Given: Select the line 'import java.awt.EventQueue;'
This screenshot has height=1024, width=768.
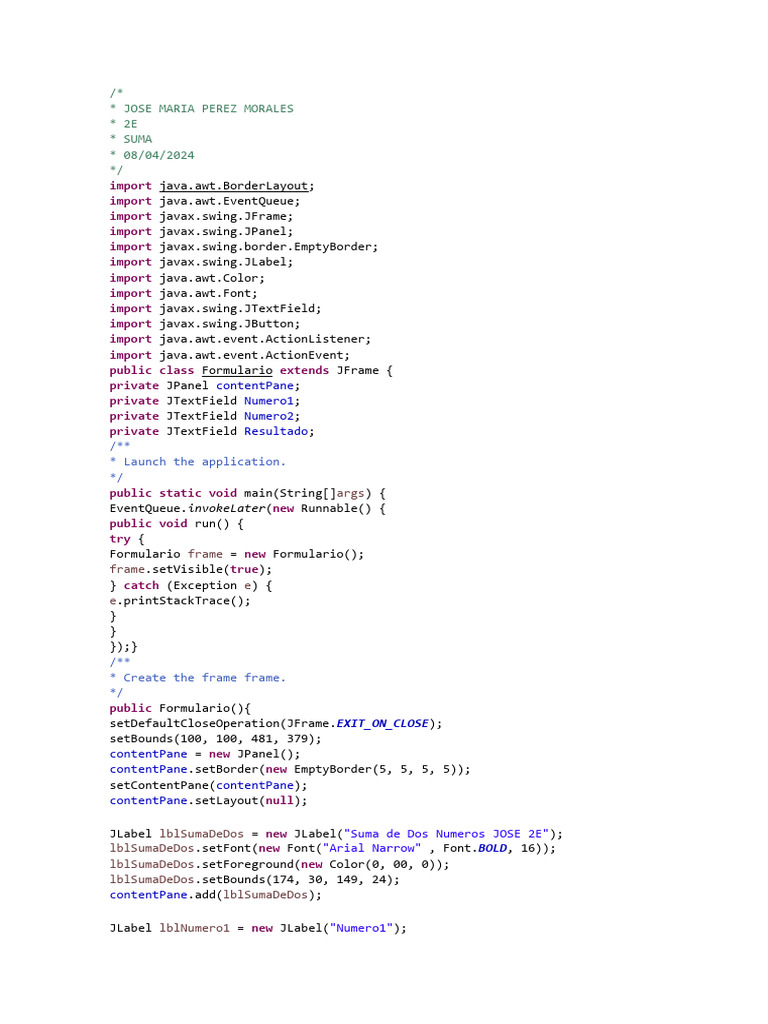Looking at the screenshot, I should (x=204, y=201).
